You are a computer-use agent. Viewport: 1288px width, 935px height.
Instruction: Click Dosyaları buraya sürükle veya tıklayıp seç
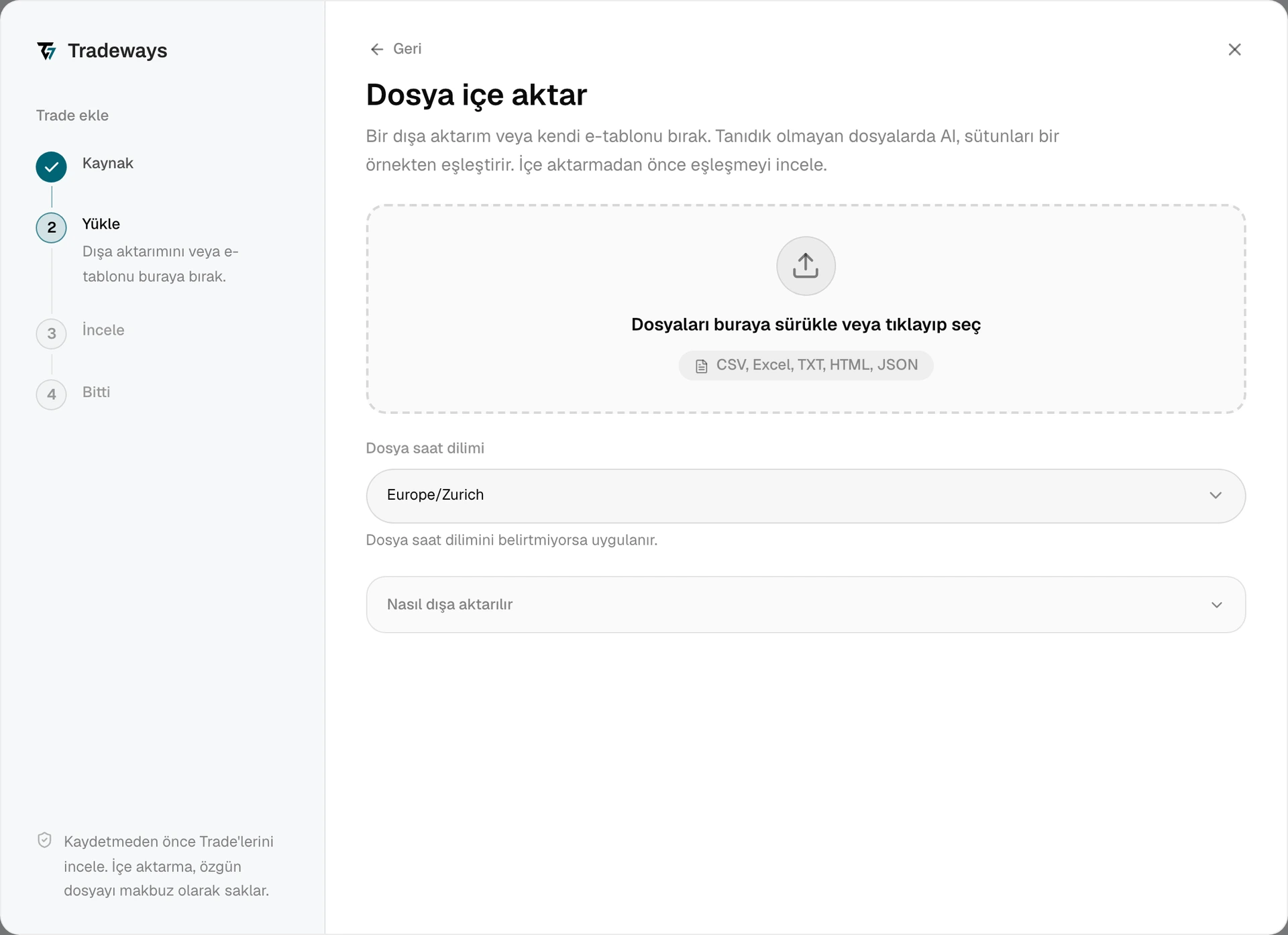click(806, 325)
